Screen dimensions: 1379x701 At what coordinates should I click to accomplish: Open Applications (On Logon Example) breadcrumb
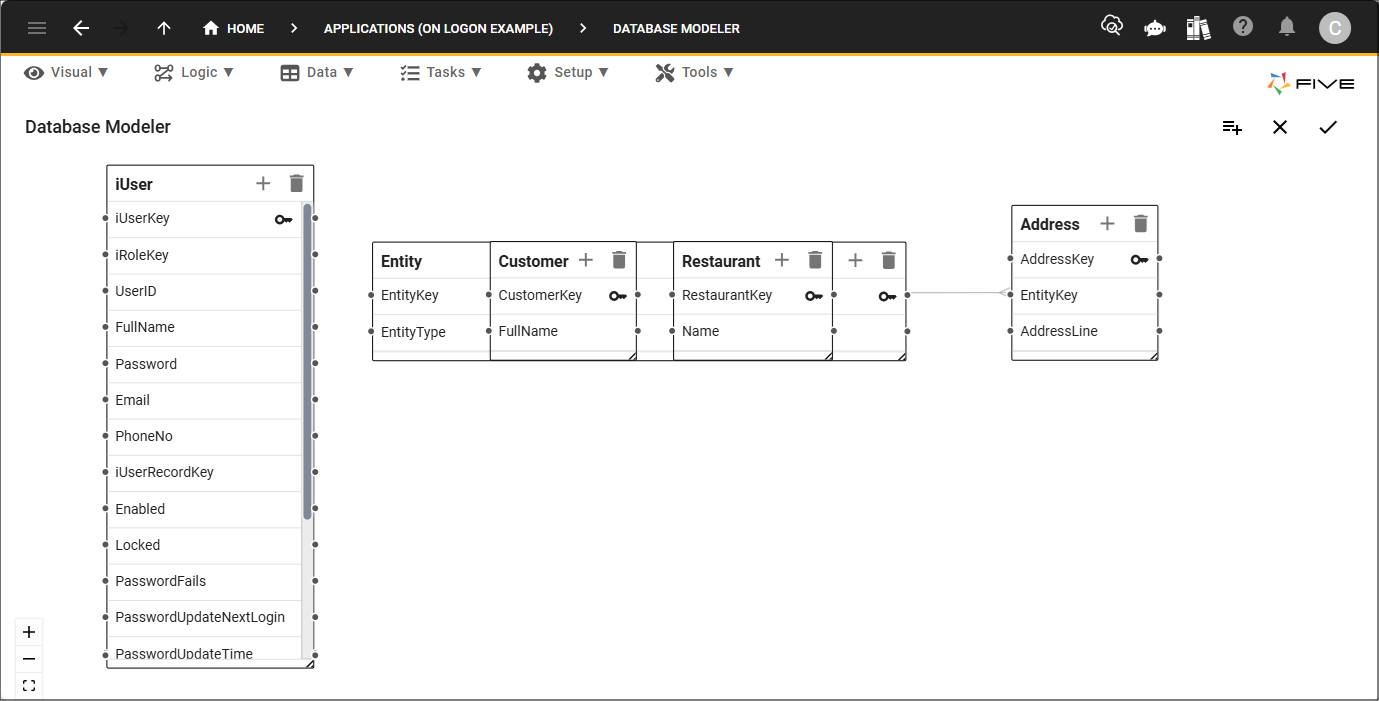tap(438, 28)
